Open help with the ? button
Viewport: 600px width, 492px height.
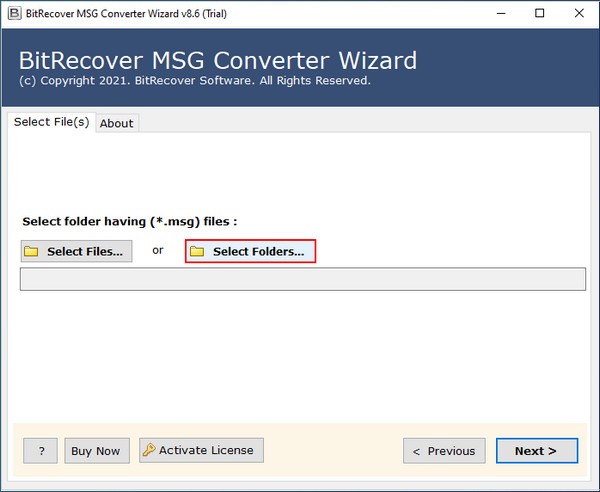(x=41, y=451)
